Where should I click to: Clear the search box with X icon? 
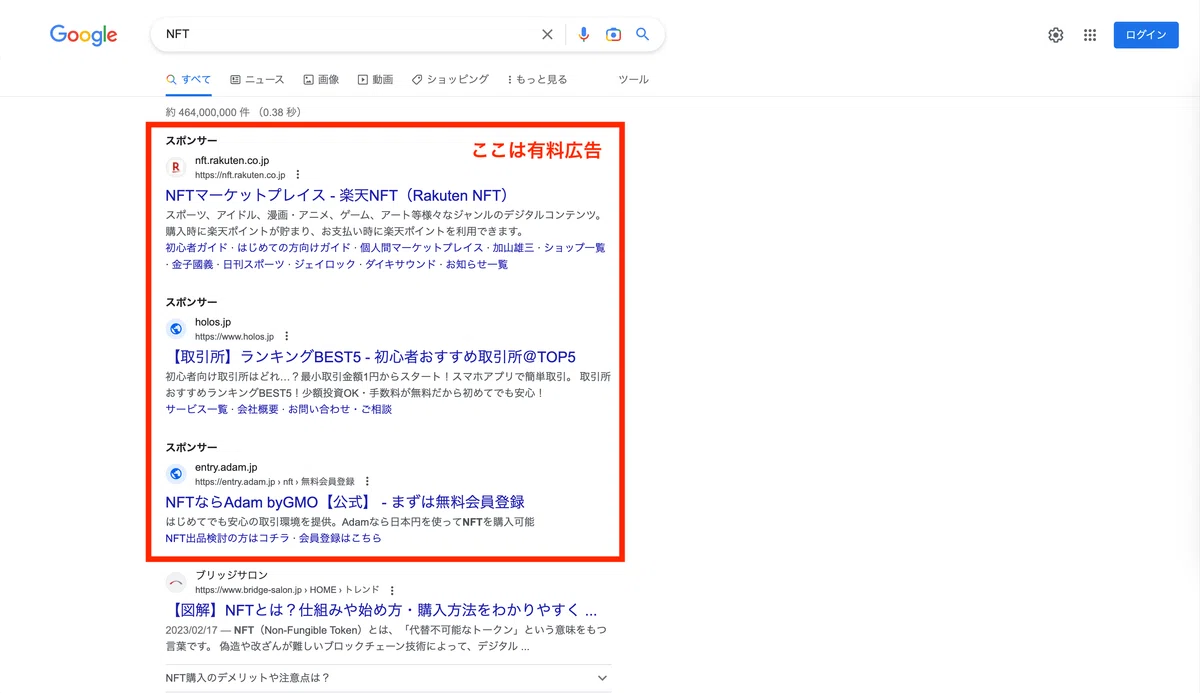click(547, 34)
